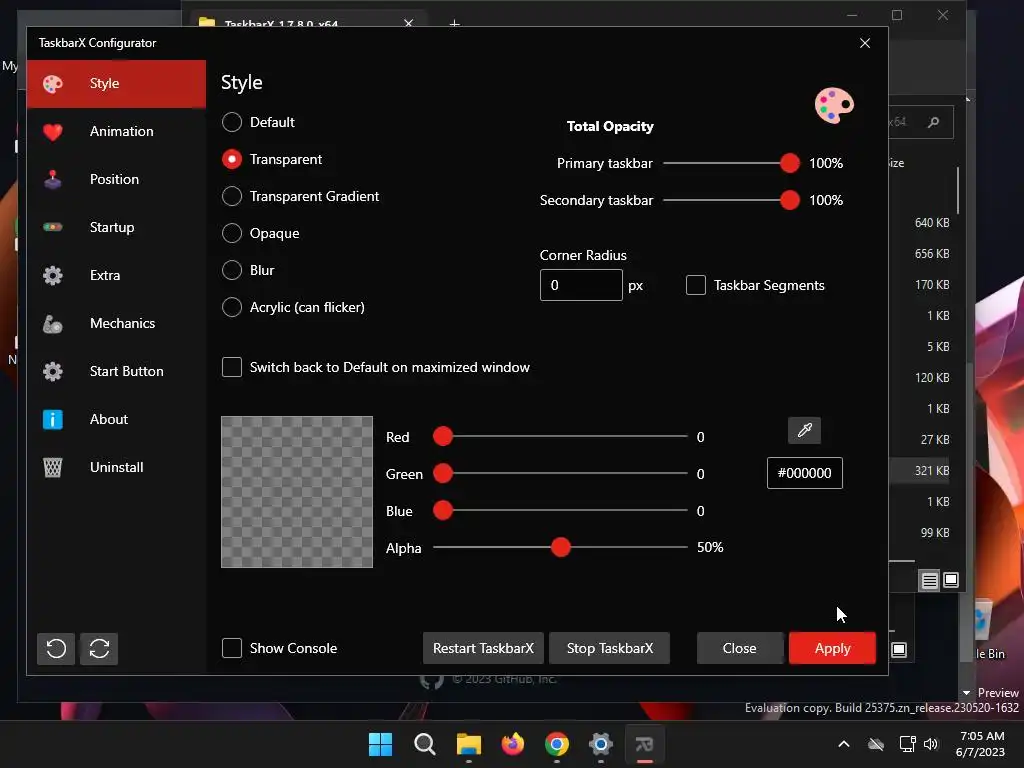Click the Alpha slider handle at 50%
The height and width of the screenshot is (768, 1024).
pyautogui.click(x=560, y=547)
